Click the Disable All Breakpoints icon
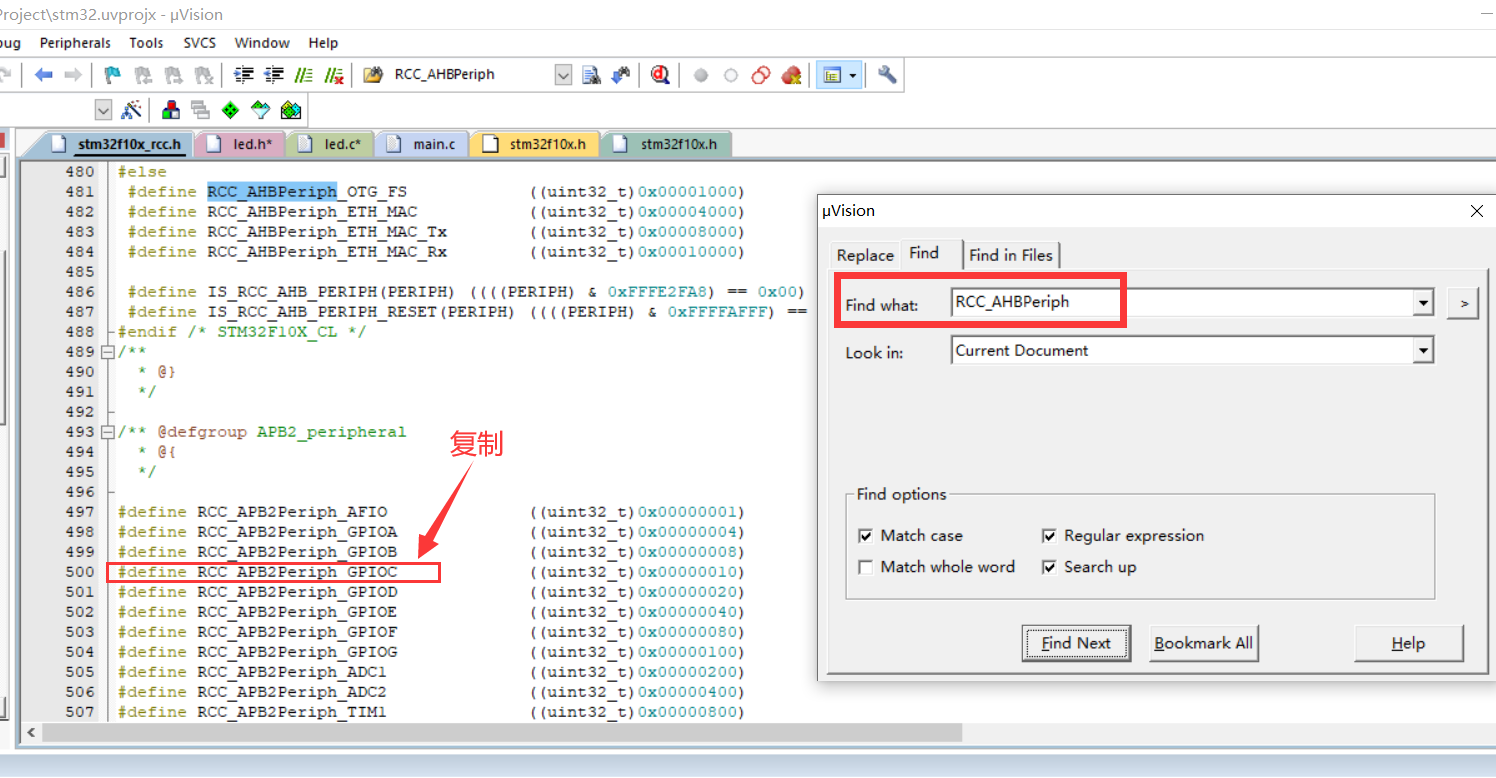This screenshot has width=1496, height=778. pyautogui.click(x=761, y=75)
